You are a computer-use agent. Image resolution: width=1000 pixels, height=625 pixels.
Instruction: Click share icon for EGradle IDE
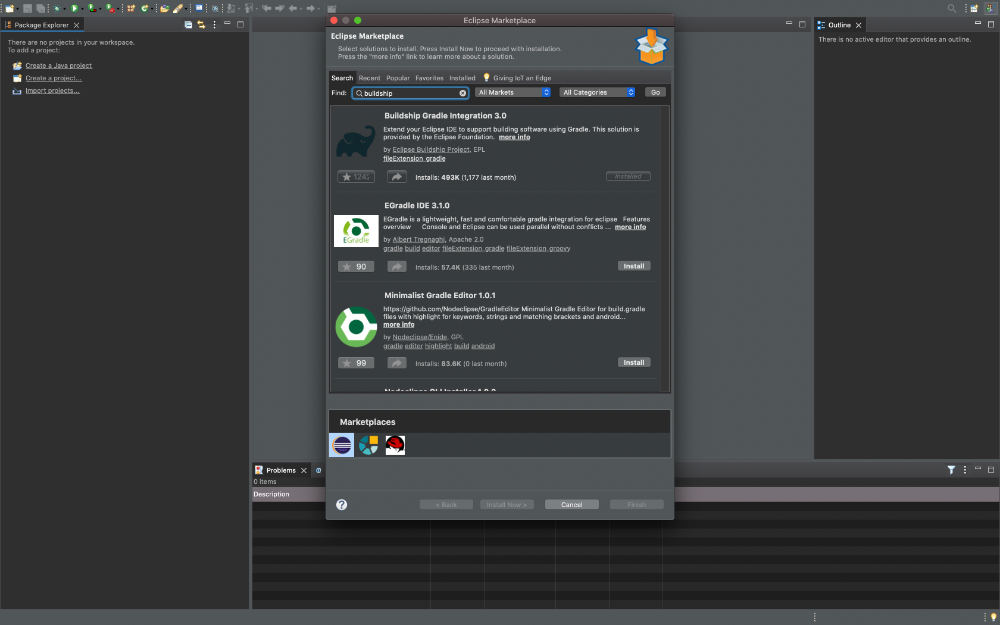(x=397, y=267)
